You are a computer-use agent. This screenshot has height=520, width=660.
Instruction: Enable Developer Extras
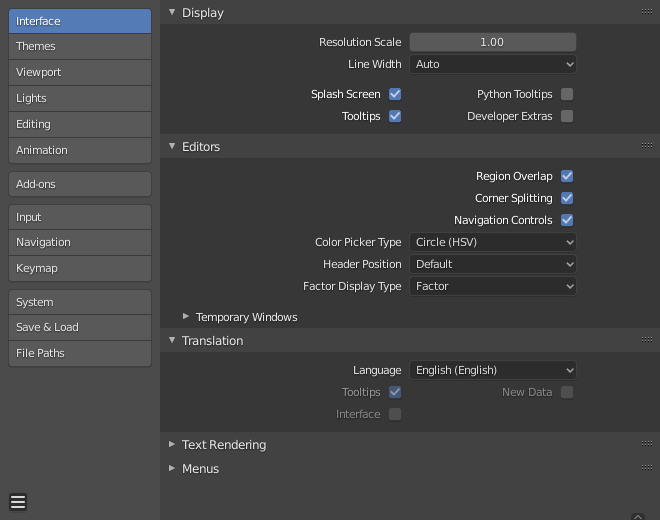coord(567,116)
